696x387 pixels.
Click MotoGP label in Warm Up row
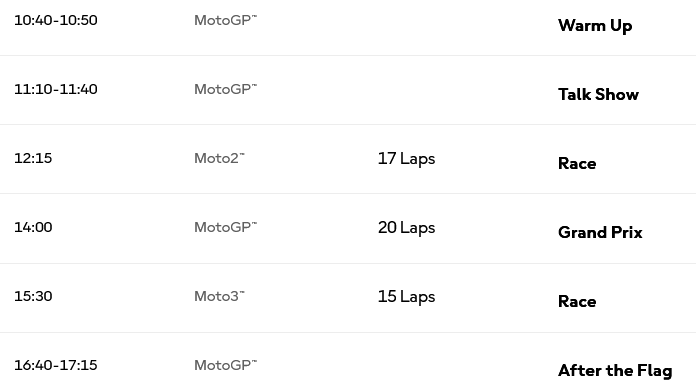tap(225, 20)
